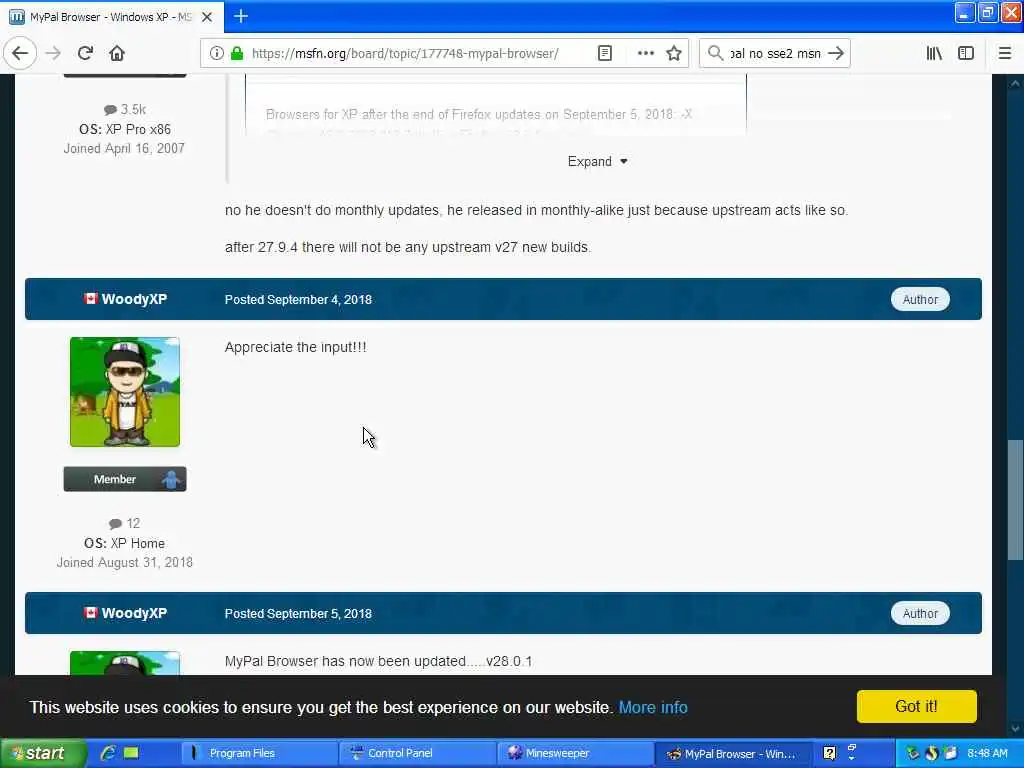Toggle the sidebar icon in toolbar
The image size is (1024, 768).
966,54
